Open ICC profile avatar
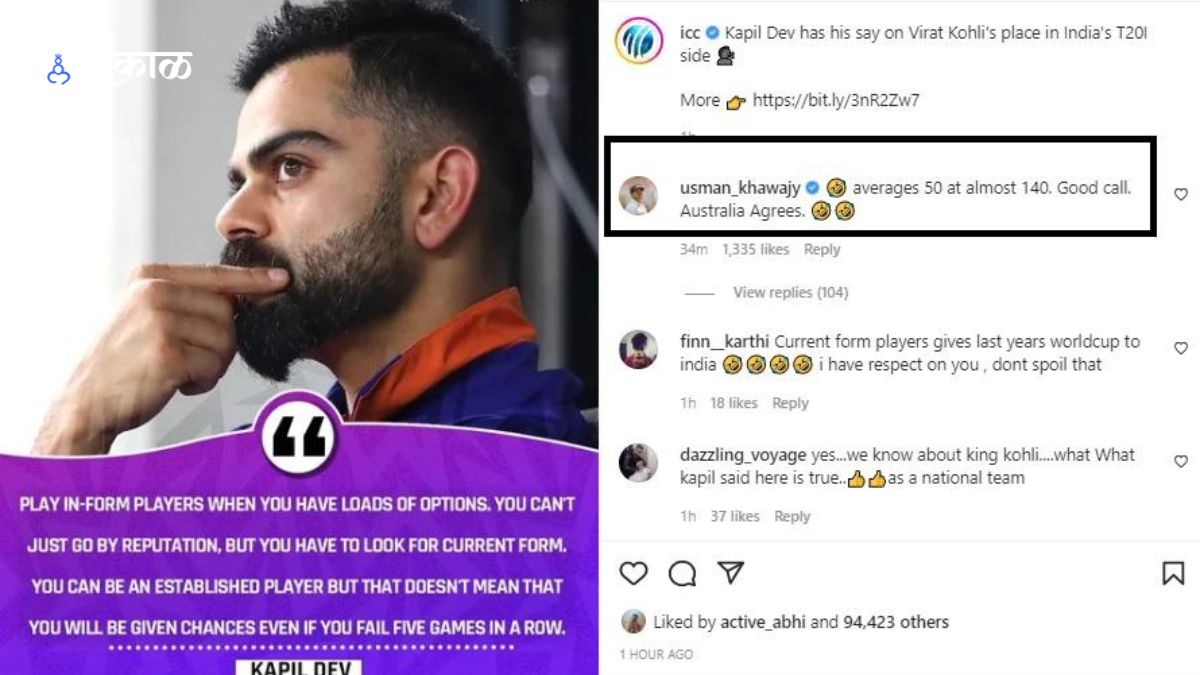 (638, 42)
